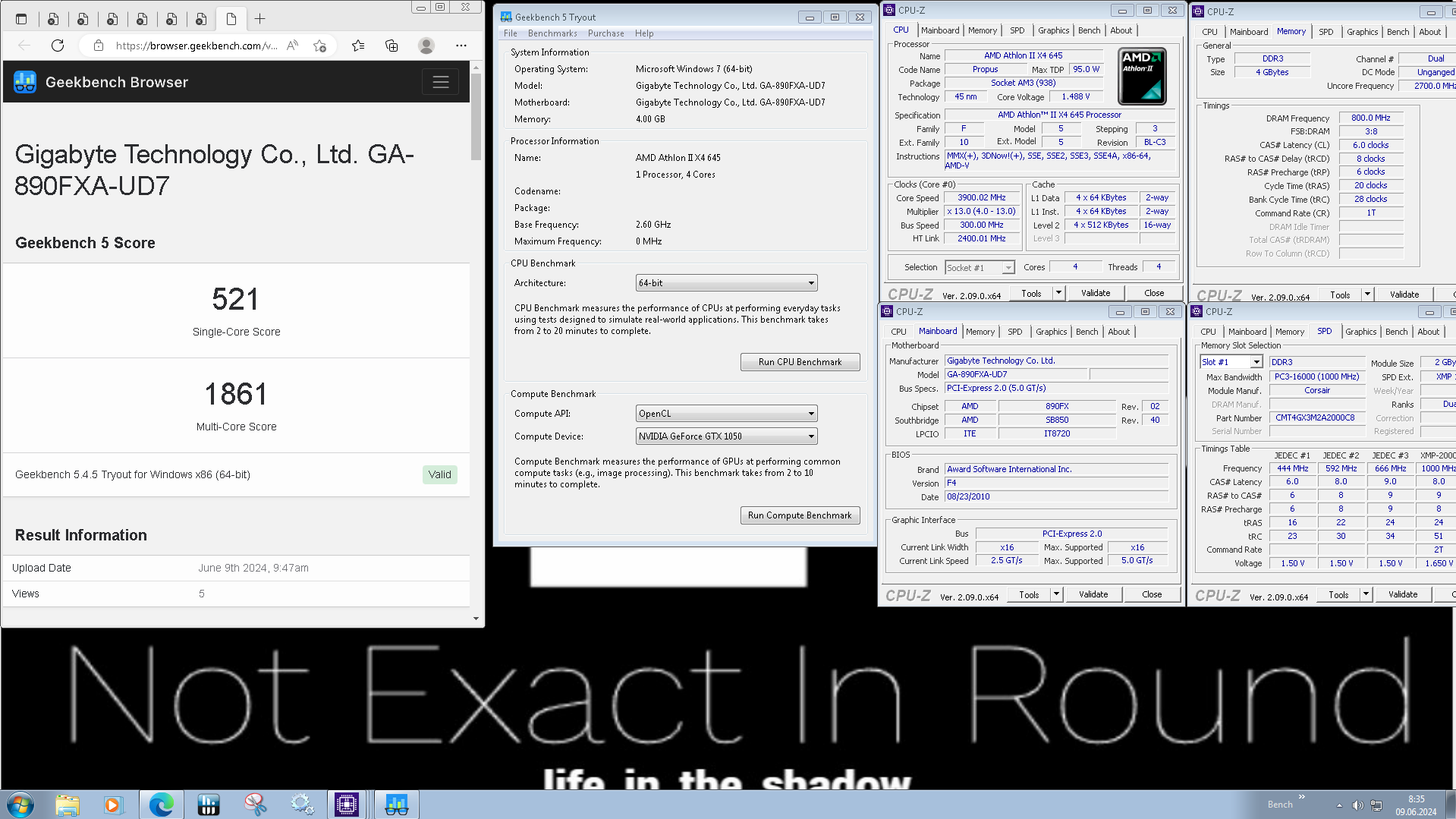The width and height of the screenshot is (1456, 819).
Task: Go back in the Edge browser
Action: pyautogui.click(x=24, y=46)
